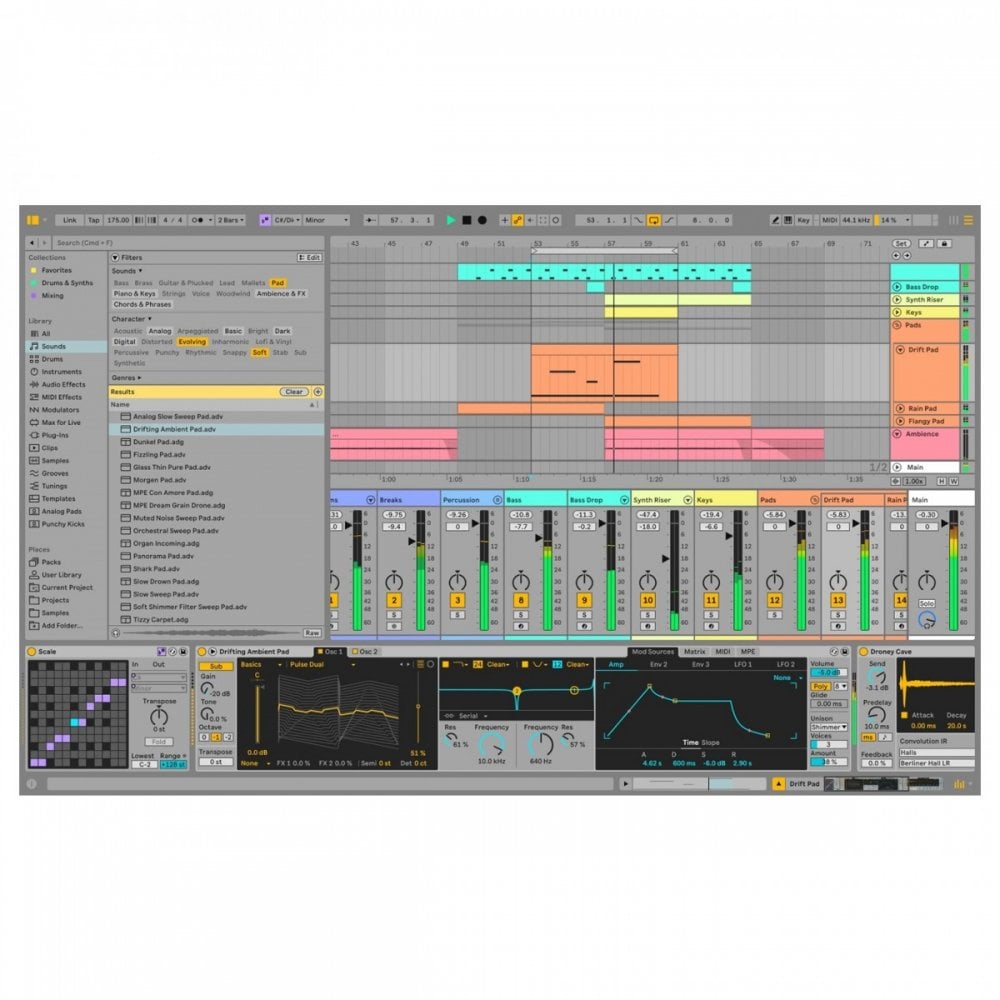Click the Voices slider in the synth panel
The height and width of the screenshot is (1000, 1000).
tap(828, 742)
